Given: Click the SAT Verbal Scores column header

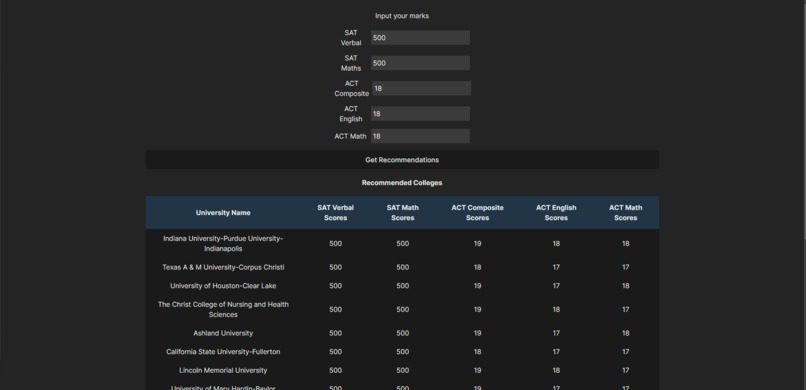Looking at the screenshot, I should point(336,213).
